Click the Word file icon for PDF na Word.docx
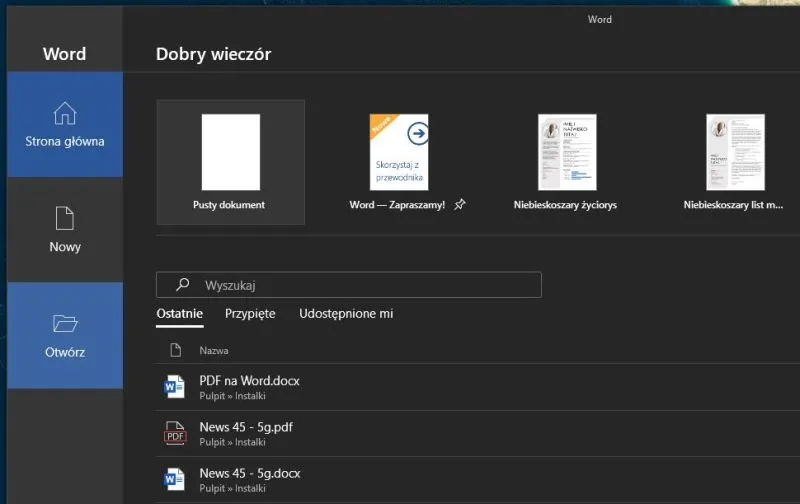This screenshot has width=800, height=504. pyautogui.click(x=174, y=387)
